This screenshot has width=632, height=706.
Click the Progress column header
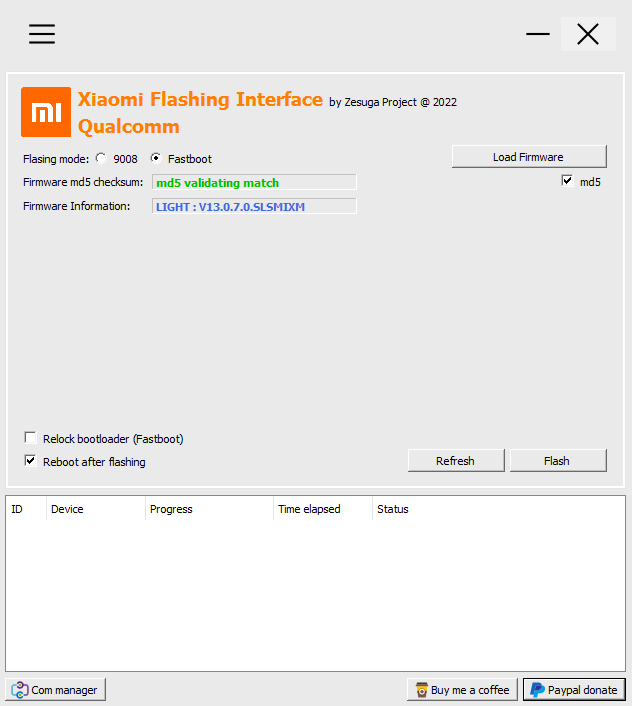(x=209, y=509)
